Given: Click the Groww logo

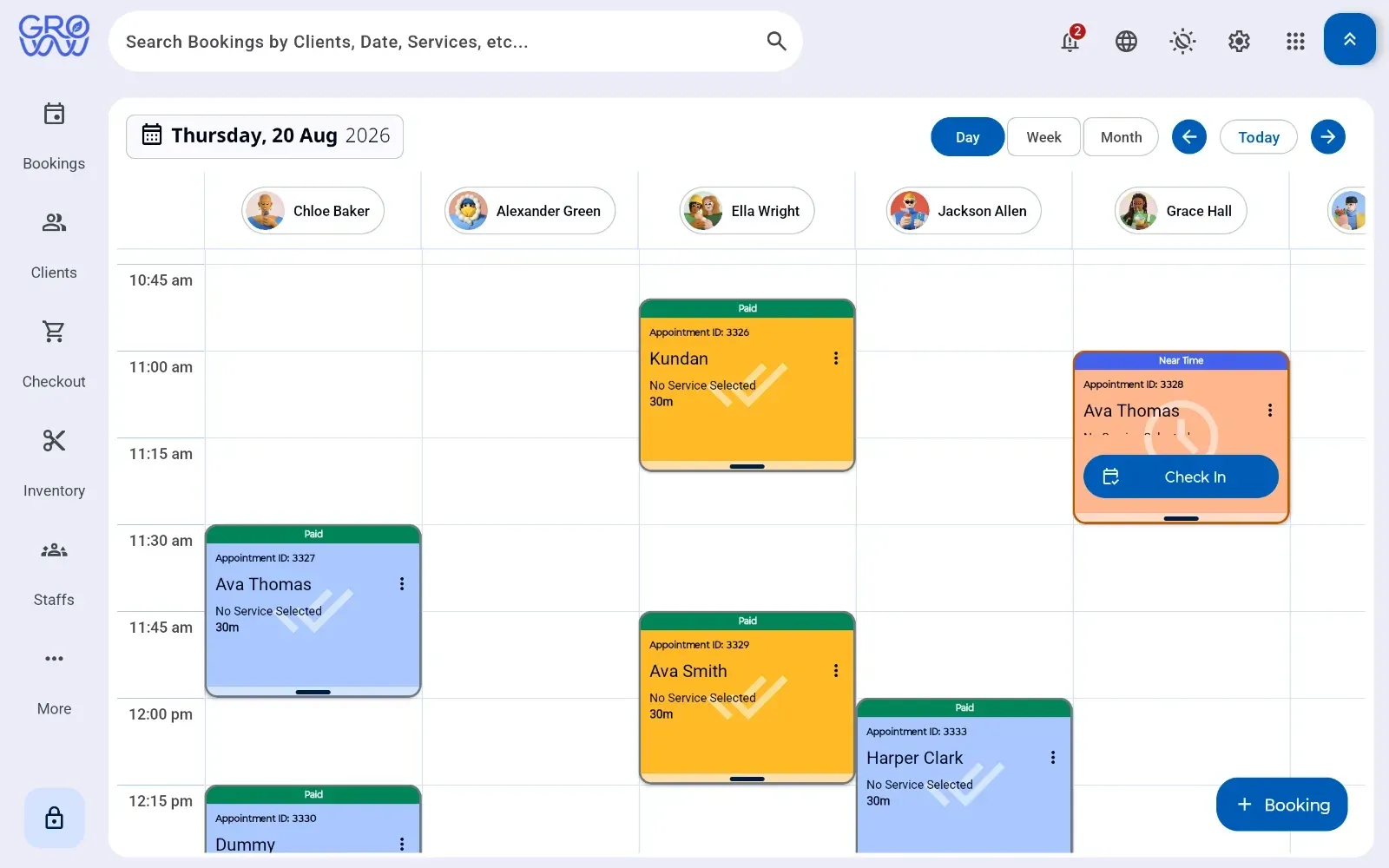Looking at the screenshot, I should point(54,36).
